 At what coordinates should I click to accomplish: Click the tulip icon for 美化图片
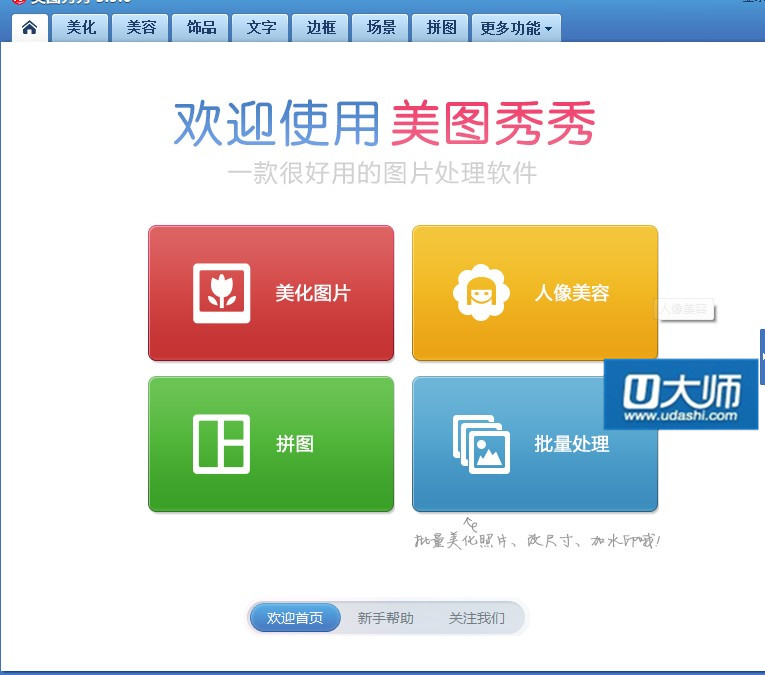tap(221, 293)
